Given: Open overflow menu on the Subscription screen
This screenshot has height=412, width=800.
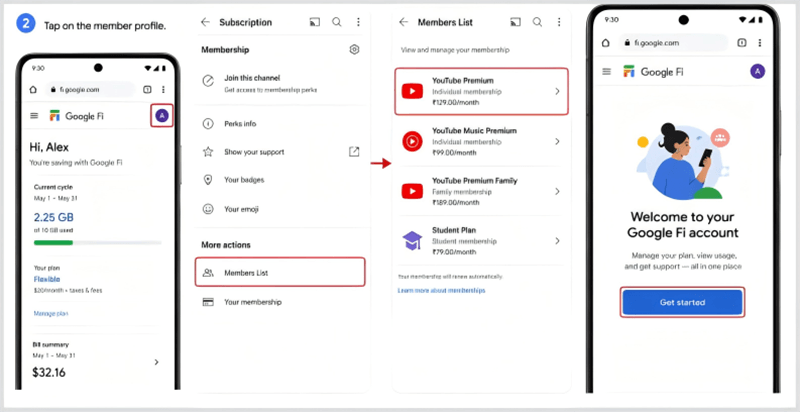Looking at the screenshot, I should [x=358, y=22].
